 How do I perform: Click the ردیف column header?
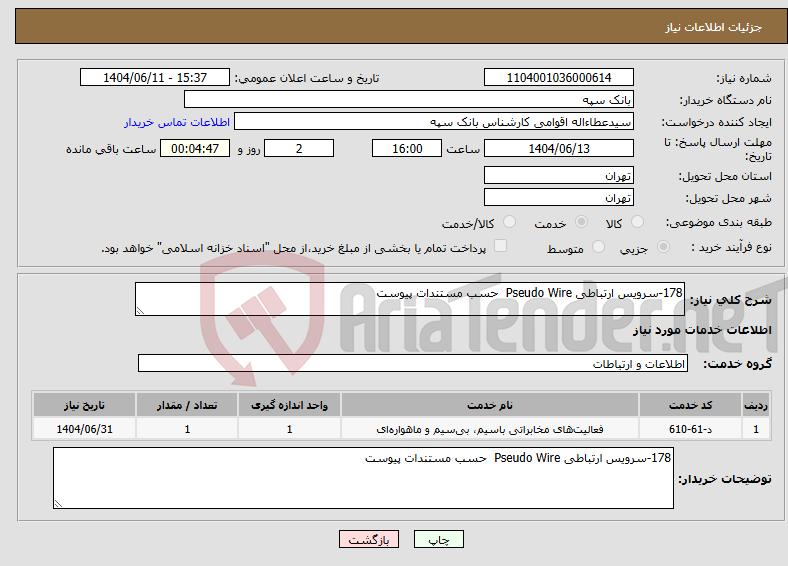(x=756, y=405)
